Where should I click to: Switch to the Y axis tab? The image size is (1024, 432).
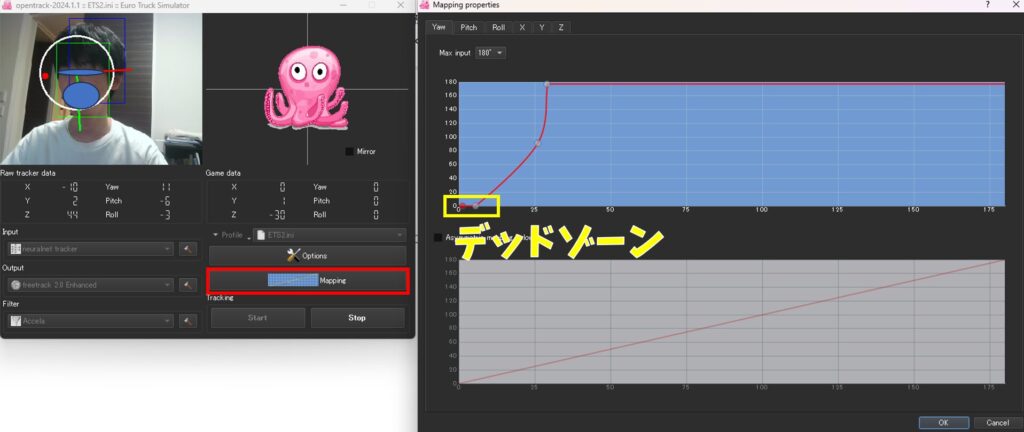541,27
